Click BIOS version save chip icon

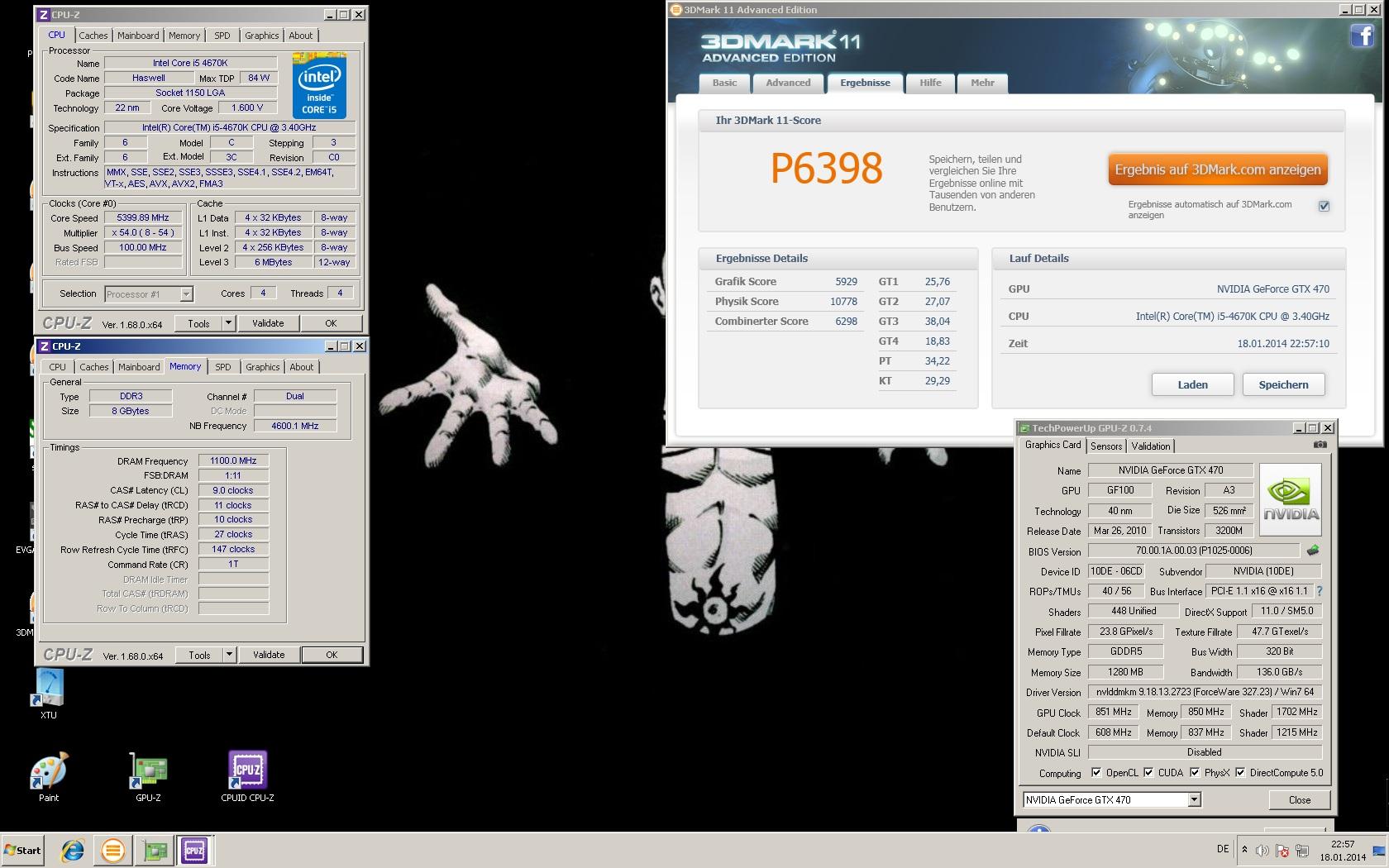pos(1312,551)
